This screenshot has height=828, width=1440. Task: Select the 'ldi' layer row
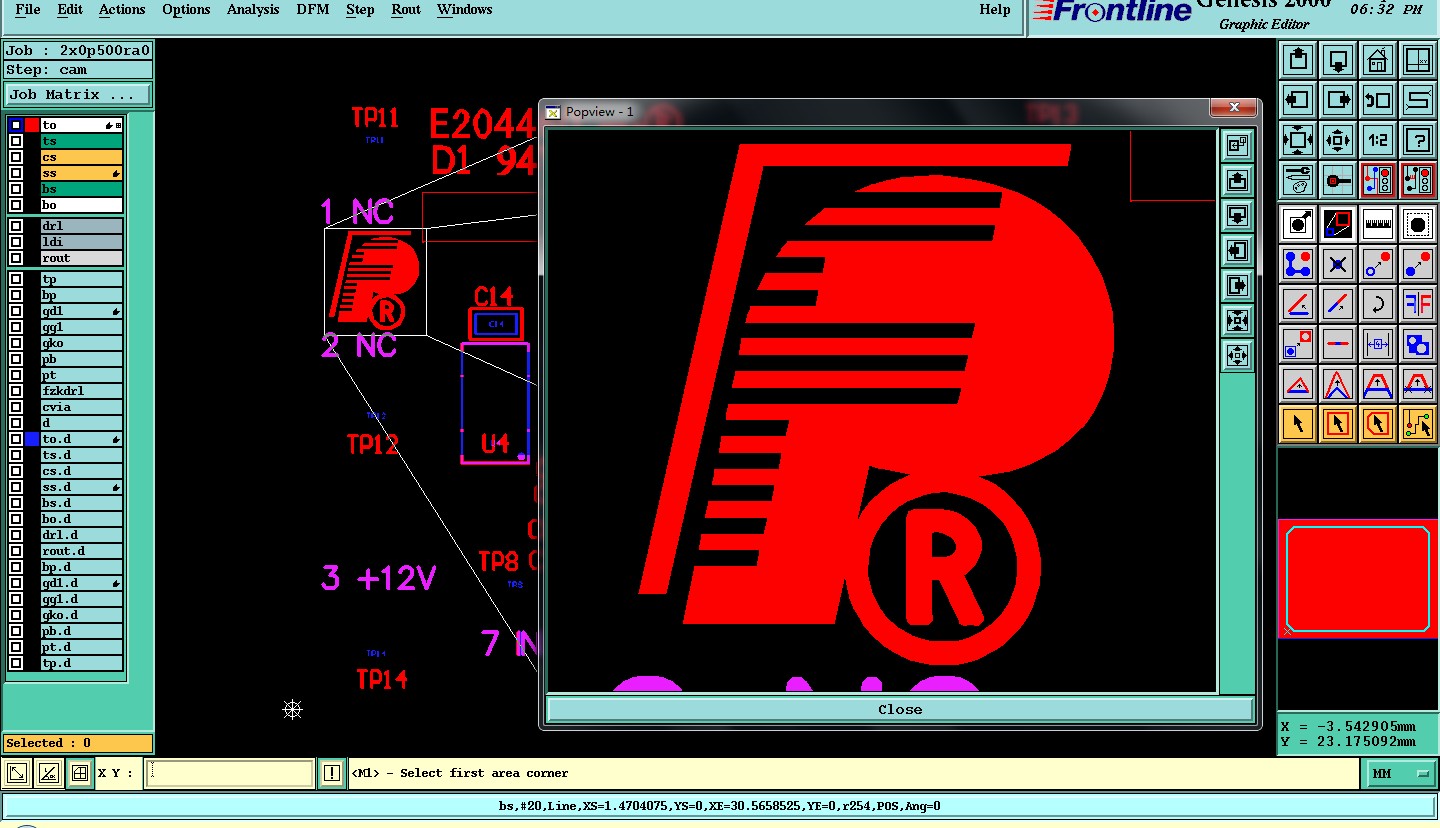point(81,242)
